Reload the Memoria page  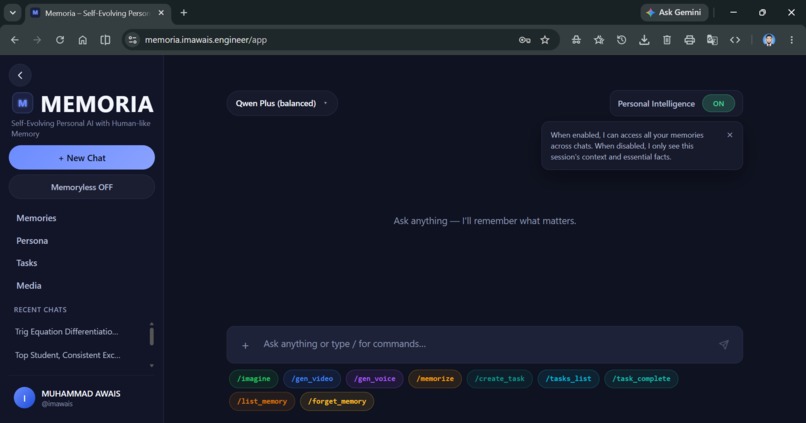(x=60, y=40)
